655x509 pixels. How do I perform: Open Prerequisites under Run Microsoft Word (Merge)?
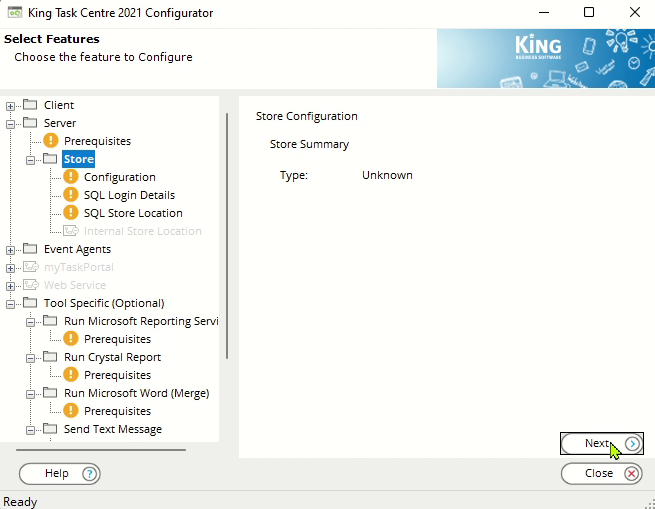click(117, 411)
